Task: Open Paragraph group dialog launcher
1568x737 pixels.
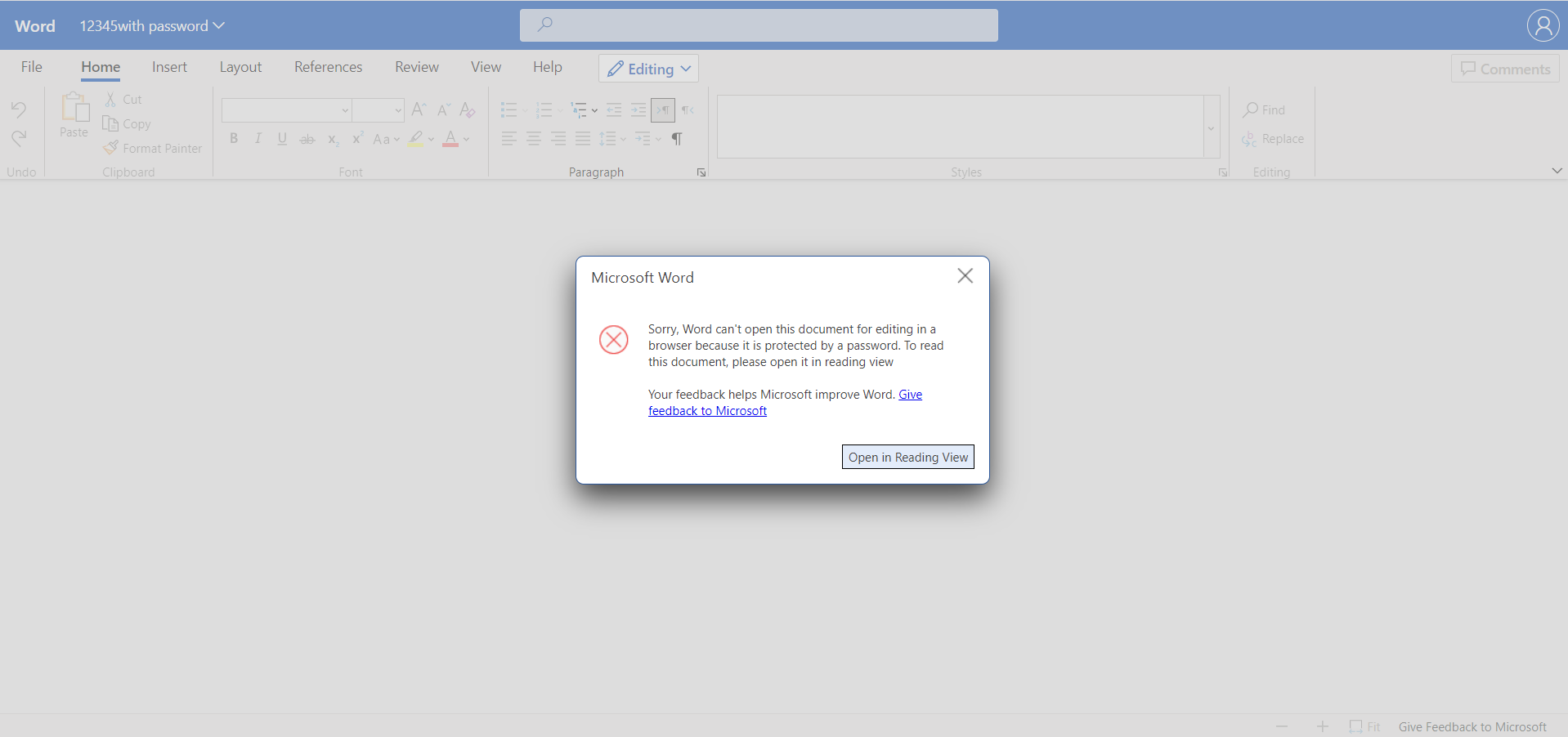Action: click(x=701, y=172)
